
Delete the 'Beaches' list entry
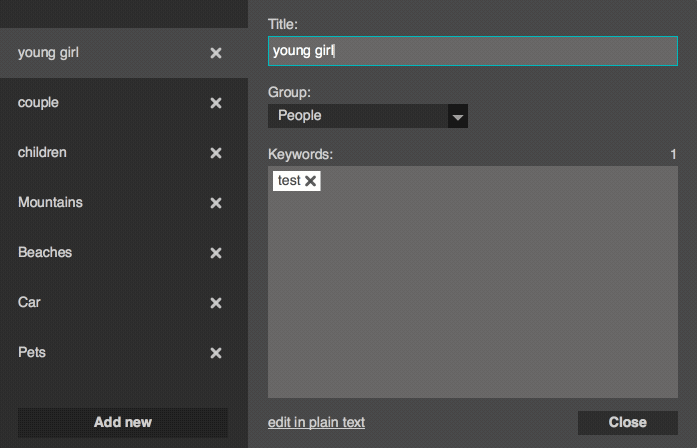click(216, 253)
